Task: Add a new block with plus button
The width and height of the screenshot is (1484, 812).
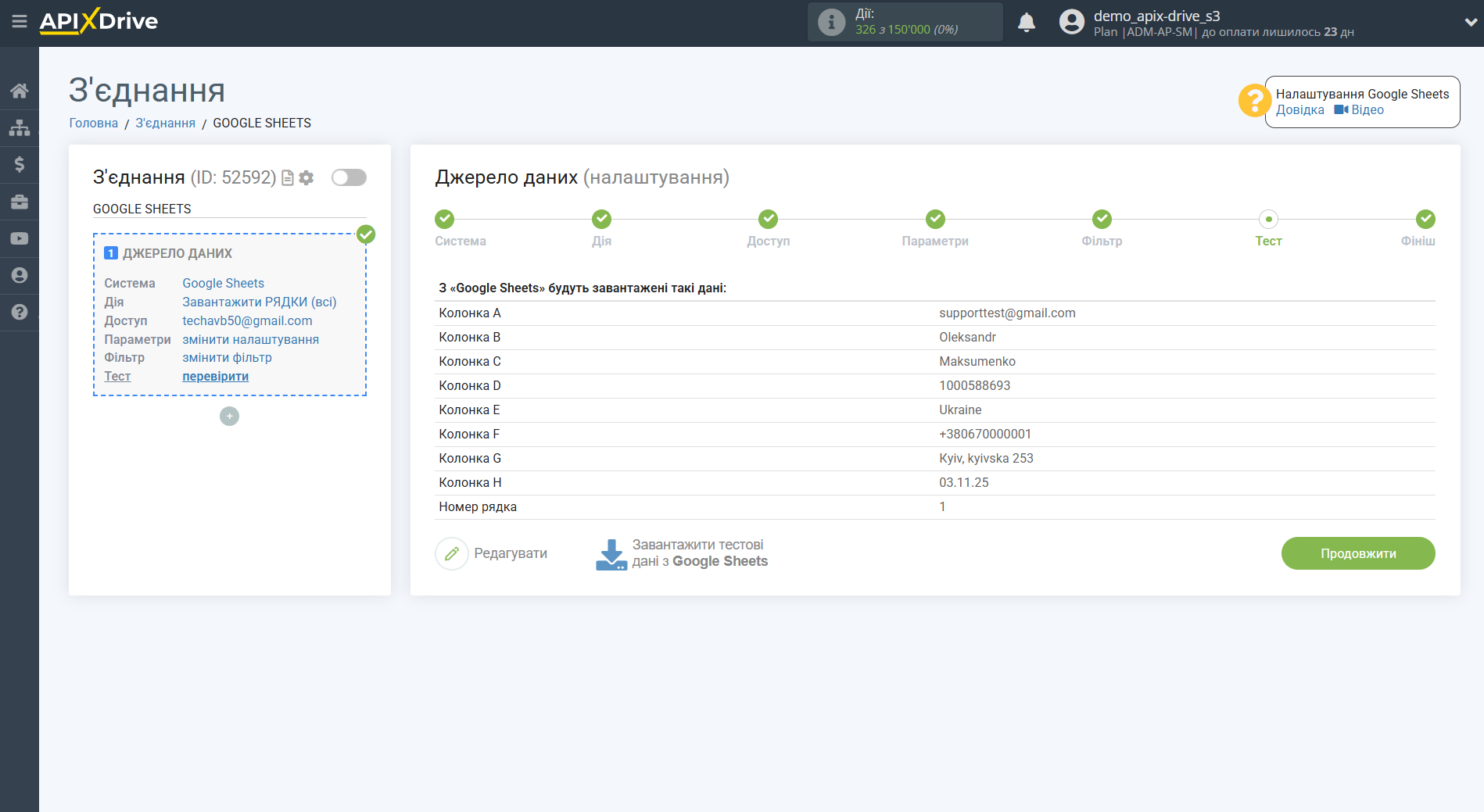Action: click(229, 417)
